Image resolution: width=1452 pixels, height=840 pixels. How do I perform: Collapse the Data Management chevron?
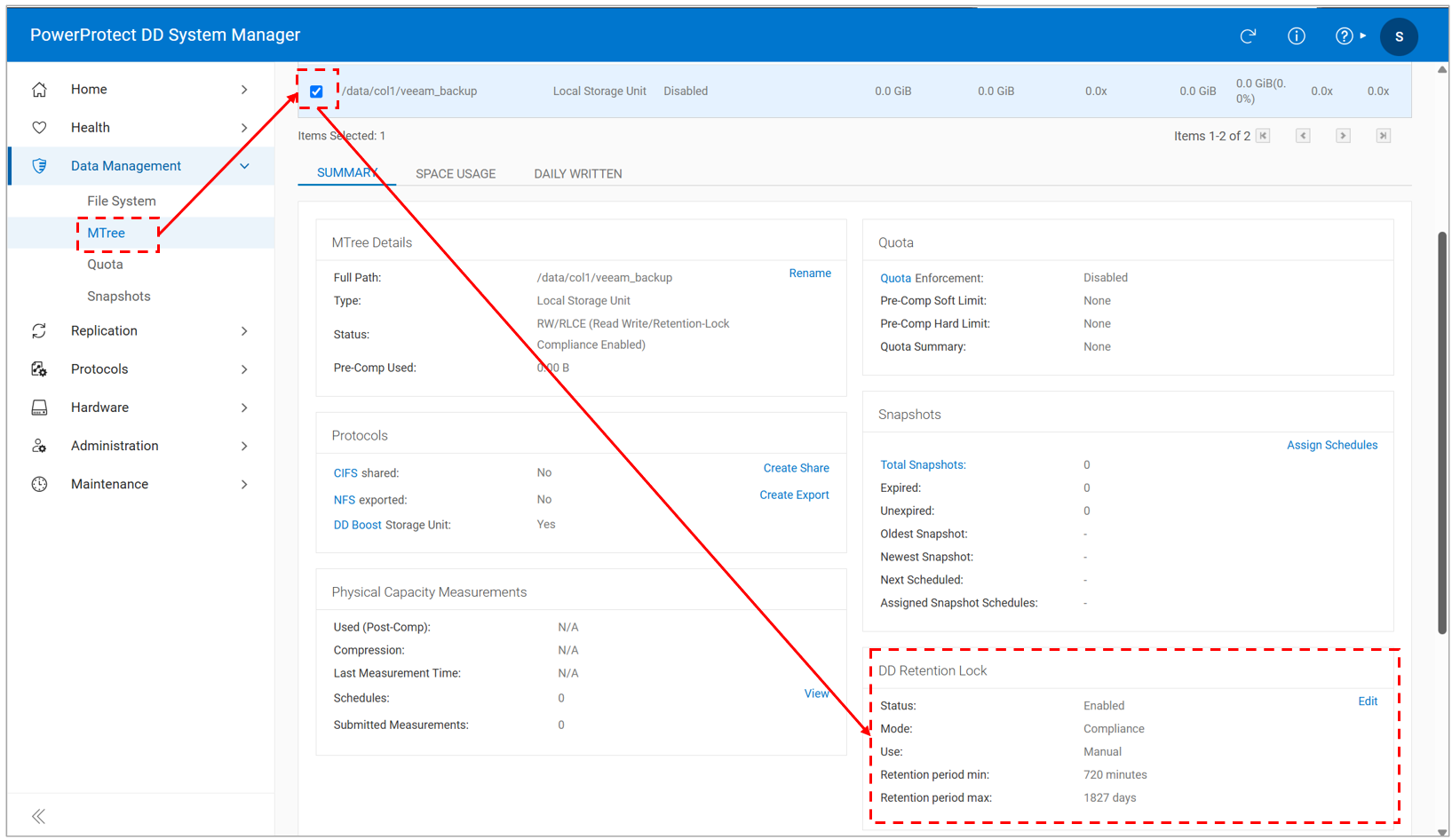pos(244,166)
